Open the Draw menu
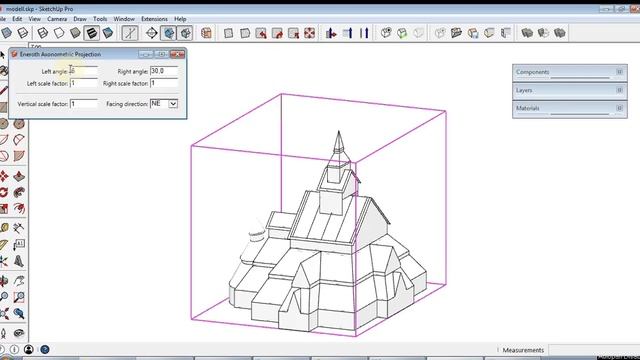 80,19
